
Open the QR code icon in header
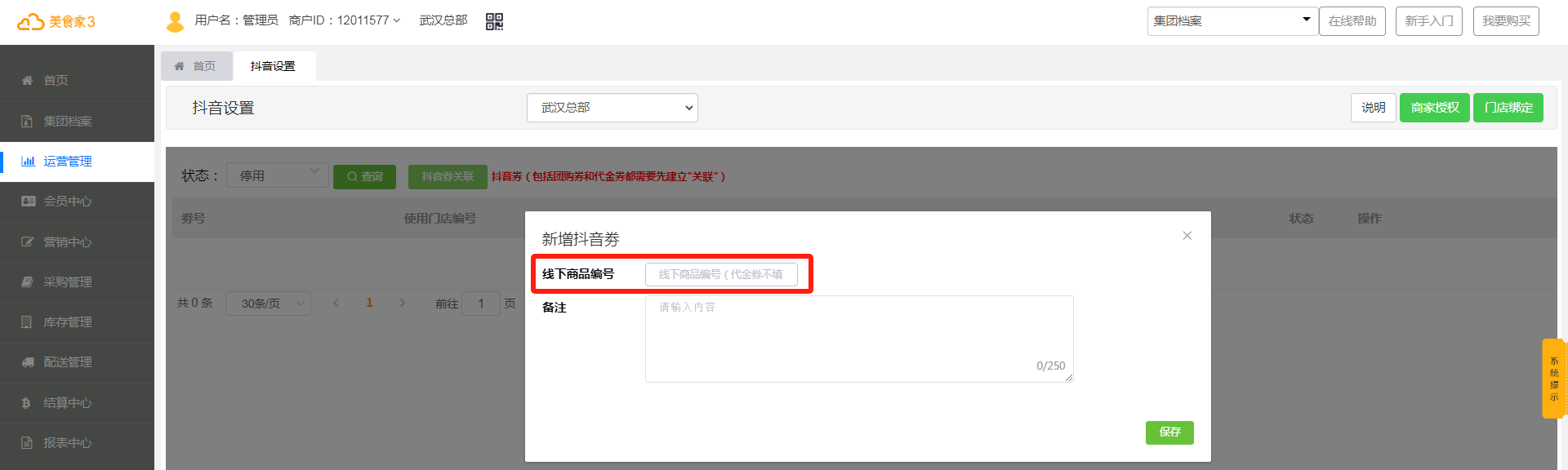point(494,21)
